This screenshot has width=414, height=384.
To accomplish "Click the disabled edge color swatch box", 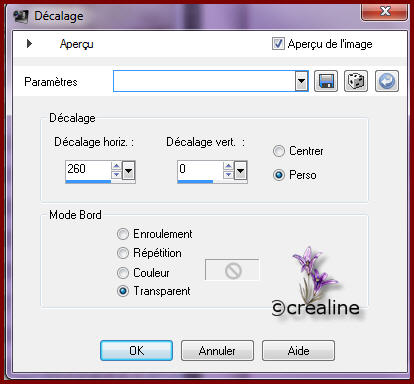I will [232, 270].
